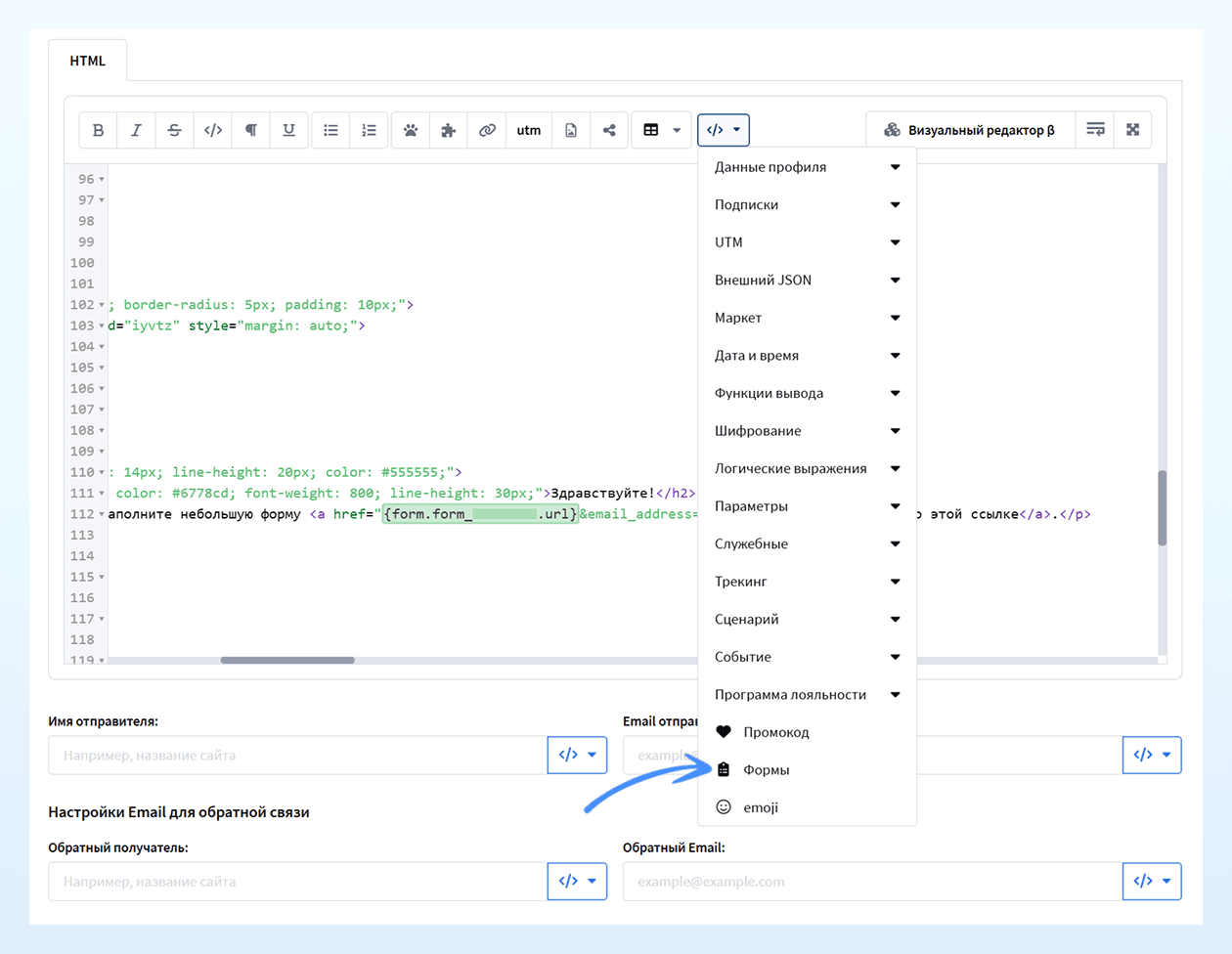Open Визуальный редактор β
Screen dimensions: 1232x954
click(x=970, y=130)
